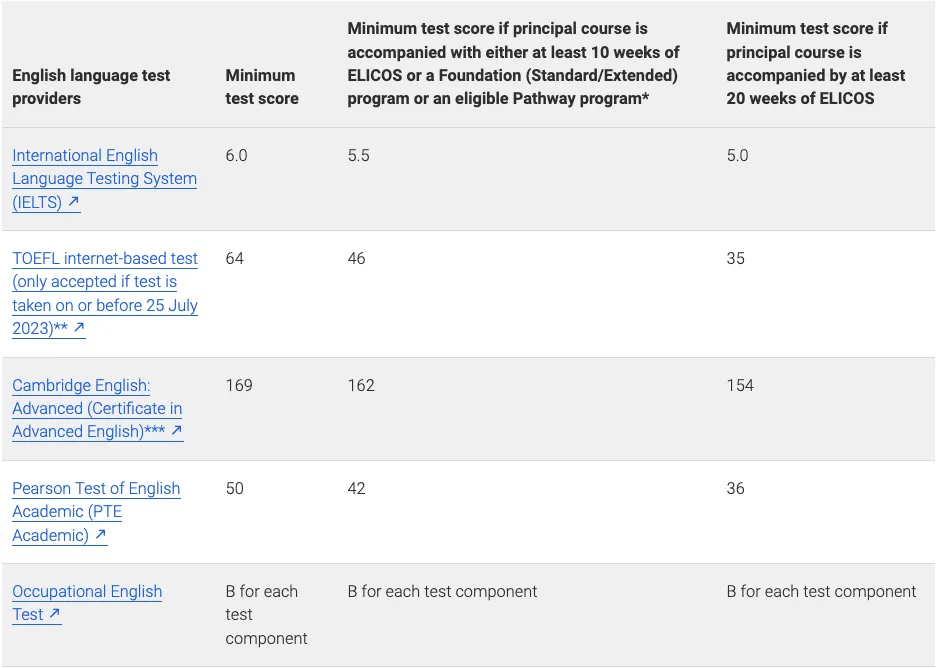
Task: Open the Pearson Test of English Academic link
Action: coord(96,512)
